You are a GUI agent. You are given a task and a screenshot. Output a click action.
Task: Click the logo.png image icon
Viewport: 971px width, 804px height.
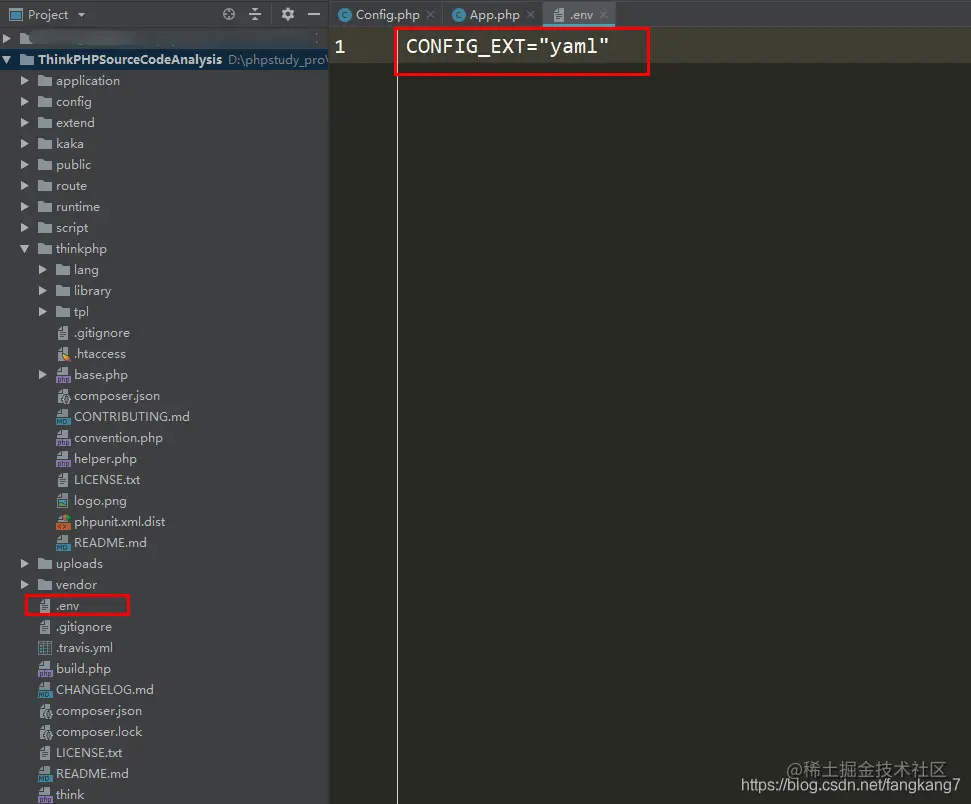(63, 500)
